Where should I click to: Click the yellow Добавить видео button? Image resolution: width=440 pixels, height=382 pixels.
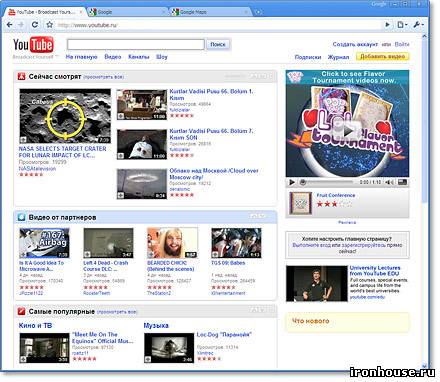(x=382, y=56)
